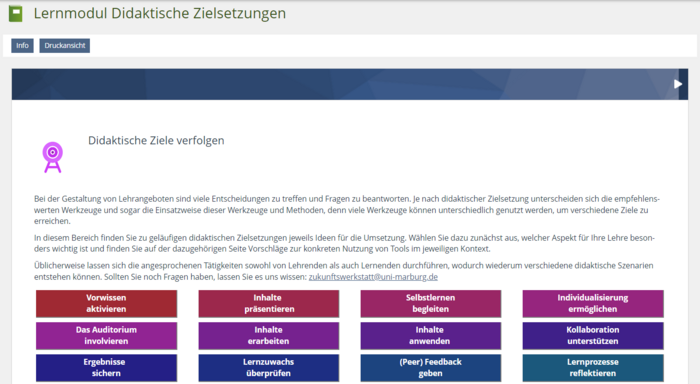Click the 'Ergebnisse sichern' tile
The width and height of the screenshot is (700, 384).
coord(106,368)
